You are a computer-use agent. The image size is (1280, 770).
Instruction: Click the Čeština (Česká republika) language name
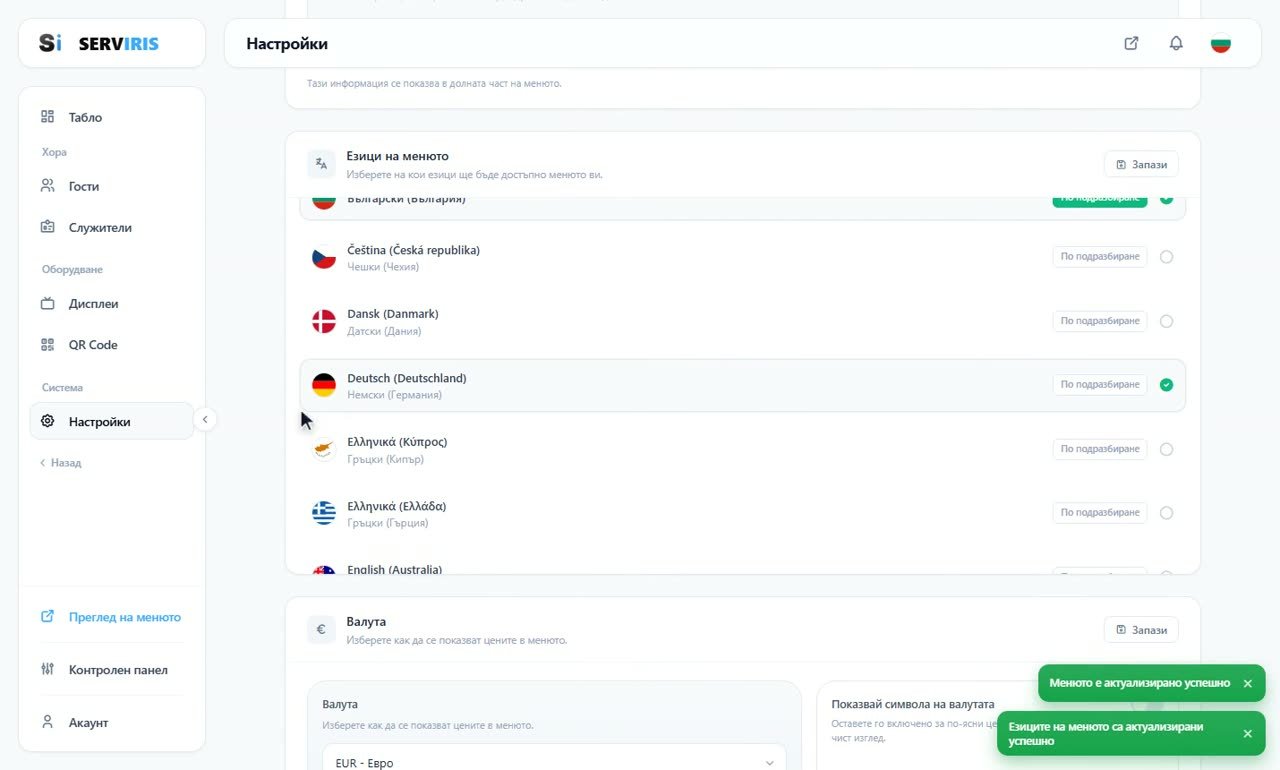pos(414,250)
